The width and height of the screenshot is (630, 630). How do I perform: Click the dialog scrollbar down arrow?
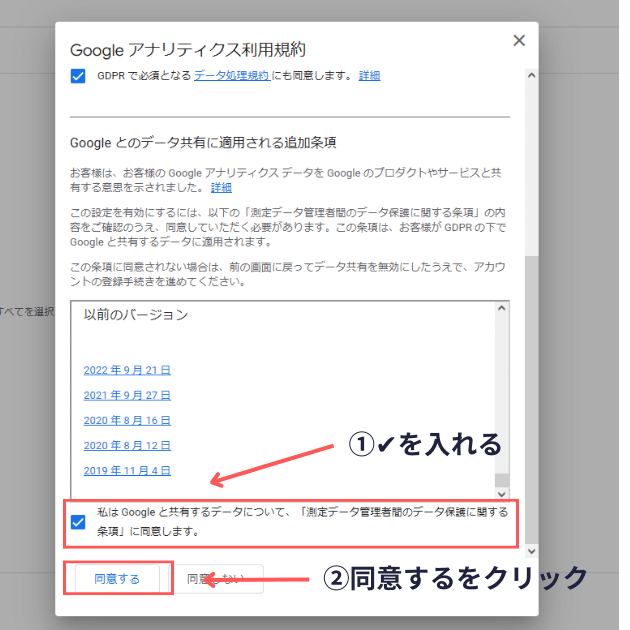[532, 551]
